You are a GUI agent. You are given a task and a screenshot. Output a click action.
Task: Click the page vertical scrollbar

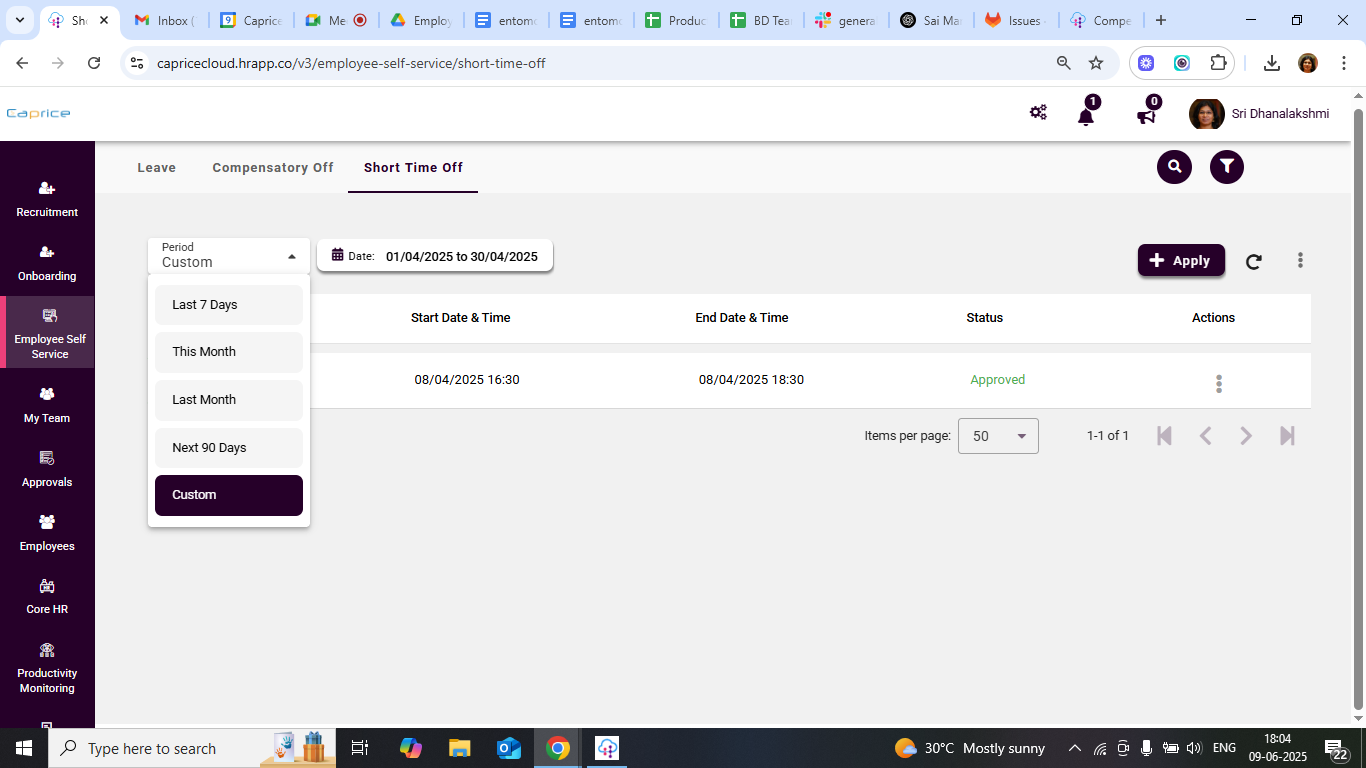[1357, 400]
